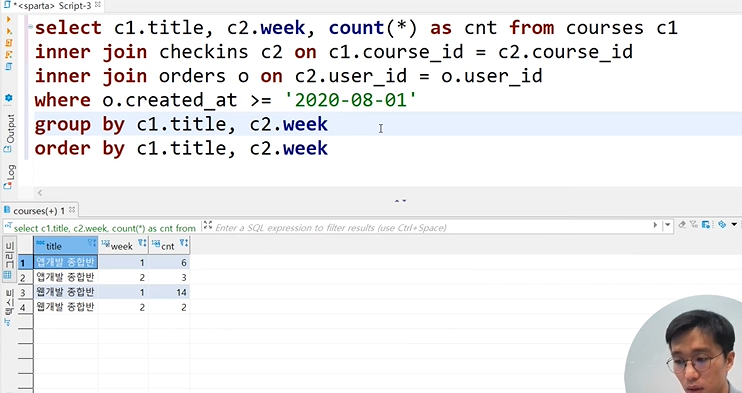Click the remove filter eraser icon
This screenshot has width=742, height=393.
[x=682, y=224]
